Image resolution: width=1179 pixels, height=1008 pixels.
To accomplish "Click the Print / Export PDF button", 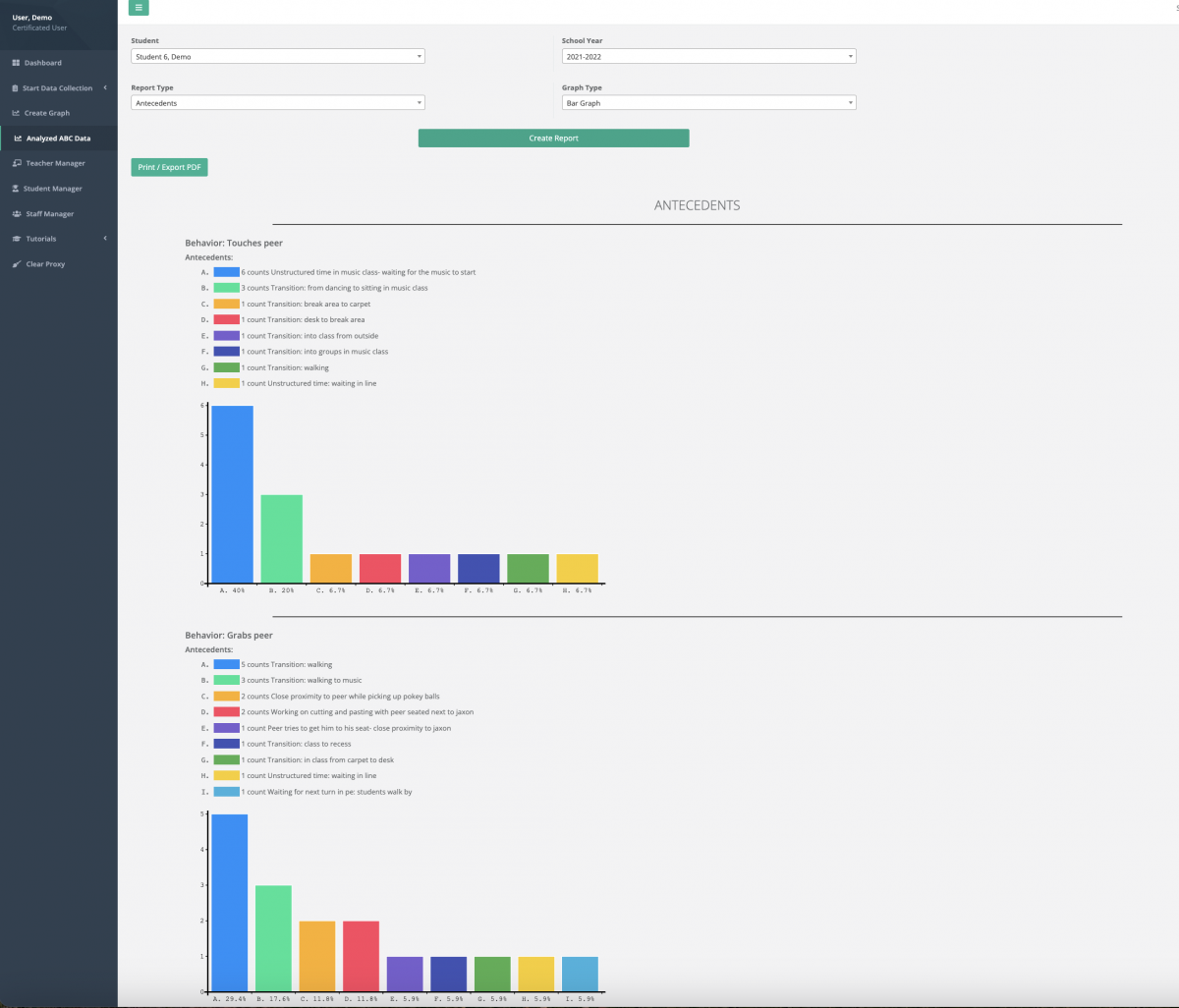I will click(x=169, y=167).
